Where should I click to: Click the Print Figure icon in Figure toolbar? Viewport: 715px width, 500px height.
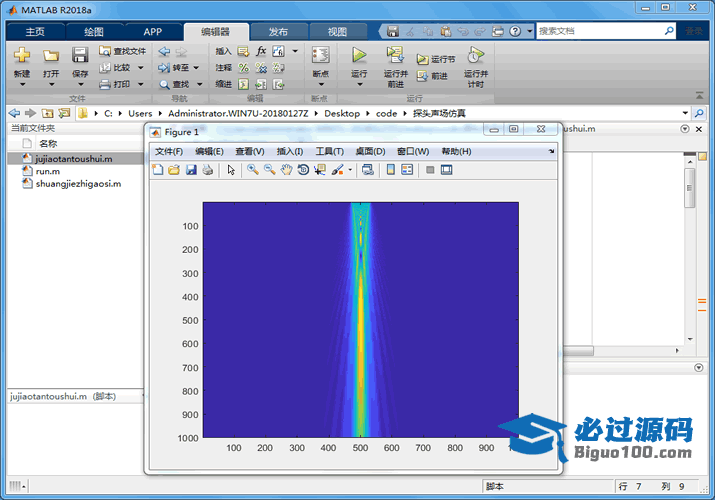click(208, 170)
